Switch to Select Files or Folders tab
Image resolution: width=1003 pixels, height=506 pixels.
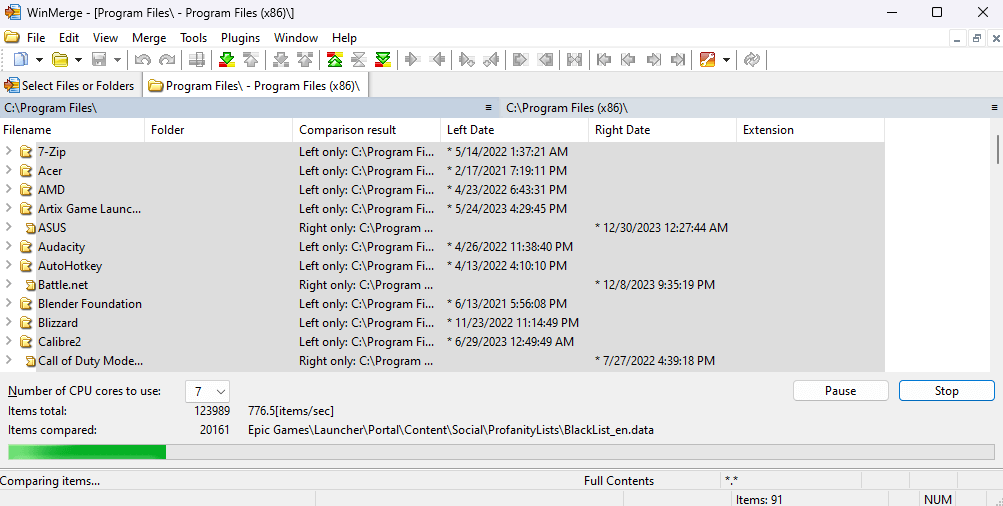click(70, 86)
